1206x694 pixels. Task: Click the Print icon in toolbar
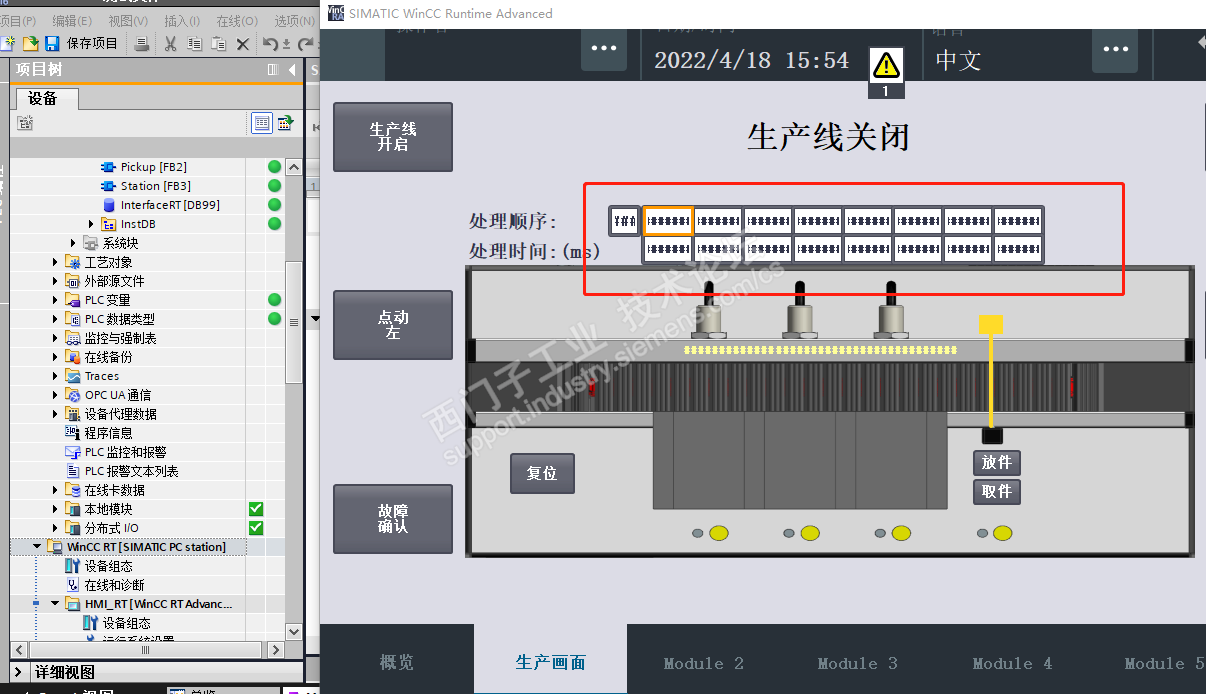141,43
